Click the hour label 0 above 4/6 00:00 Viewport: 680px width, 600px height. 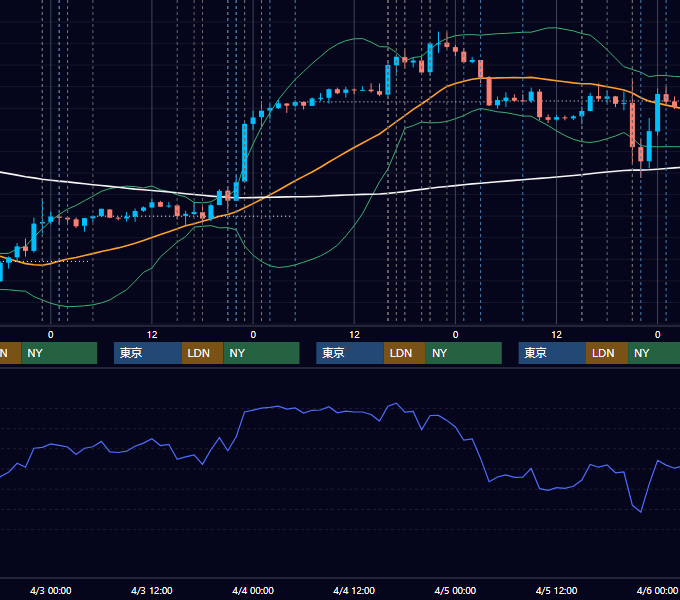(657, 335)
